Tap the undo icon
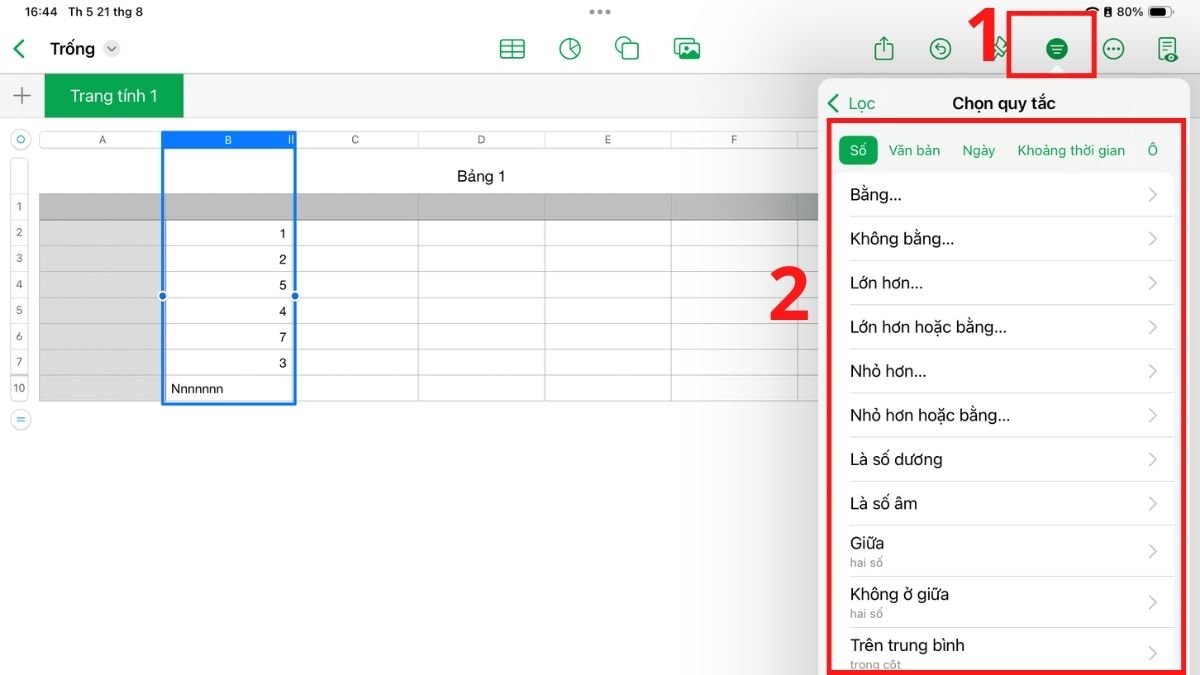 [940, 48]
